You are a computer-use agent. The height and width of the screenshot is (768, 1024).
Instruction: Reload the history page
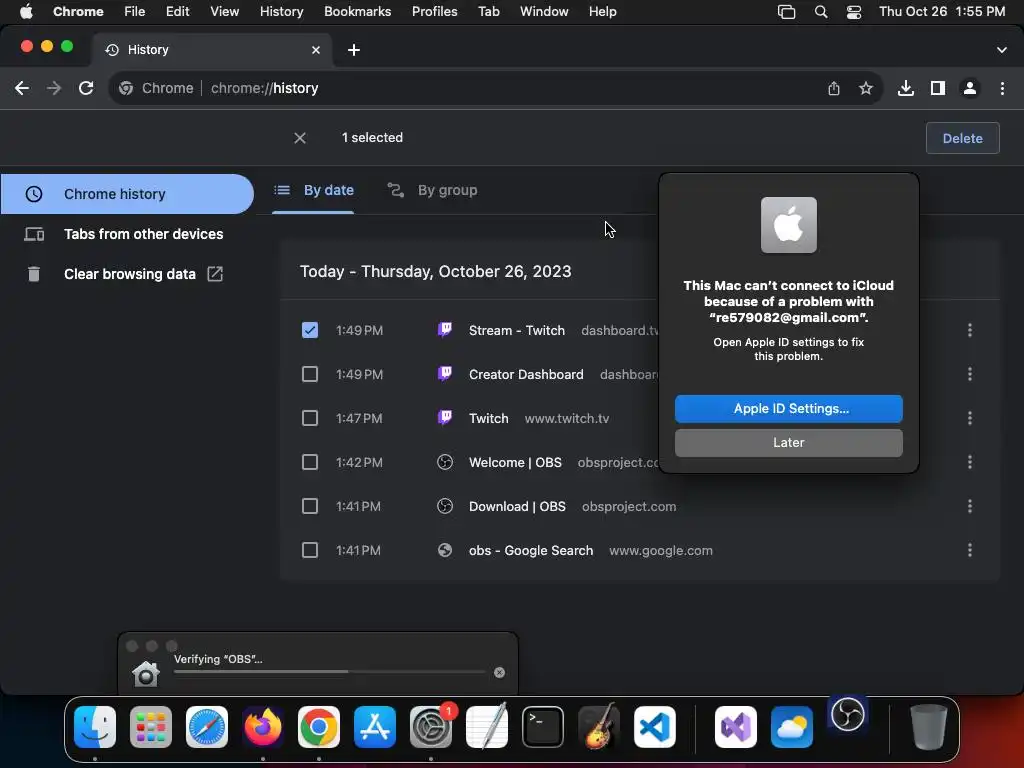point(86,88)
